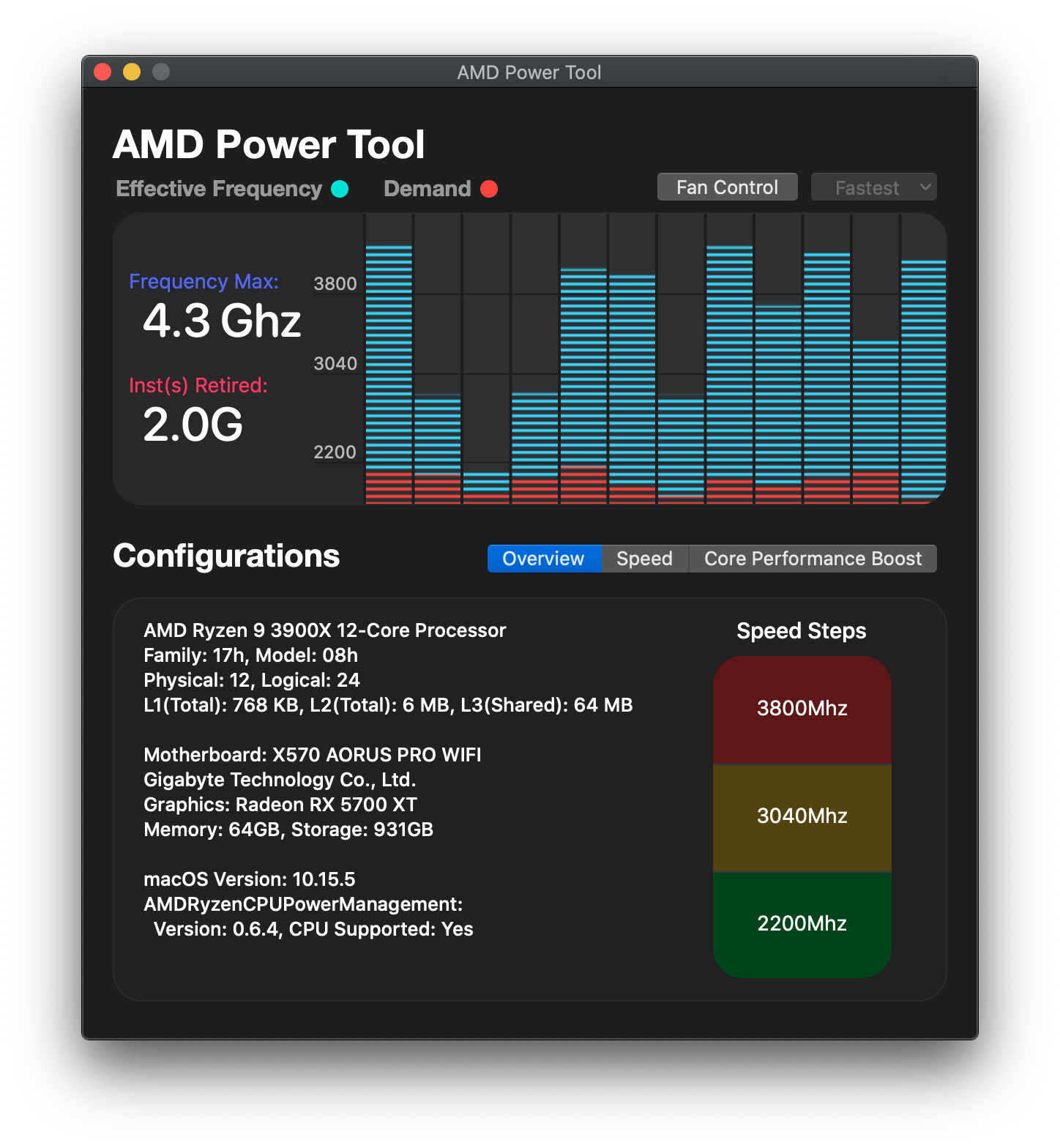The width and height of the screenshot is (1060, 1148).
Task: Click the AMD Ryzen 9 3900X processor line
Action: pos(325,630)
